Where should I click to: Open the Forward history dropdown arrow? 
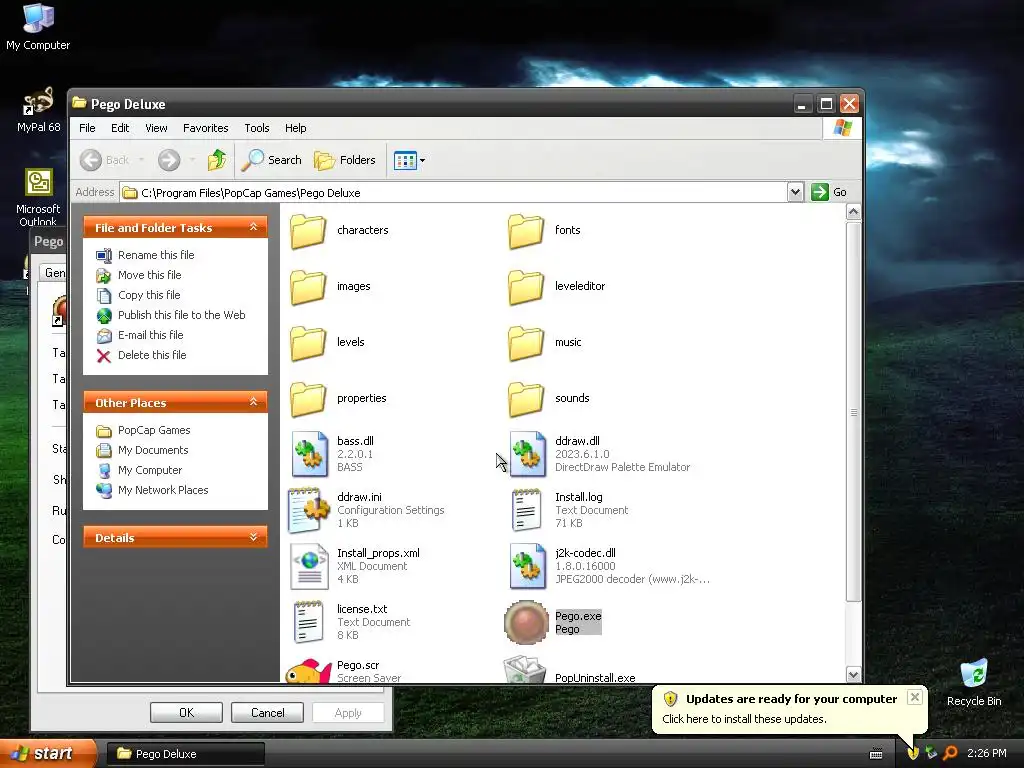[192, 160]
